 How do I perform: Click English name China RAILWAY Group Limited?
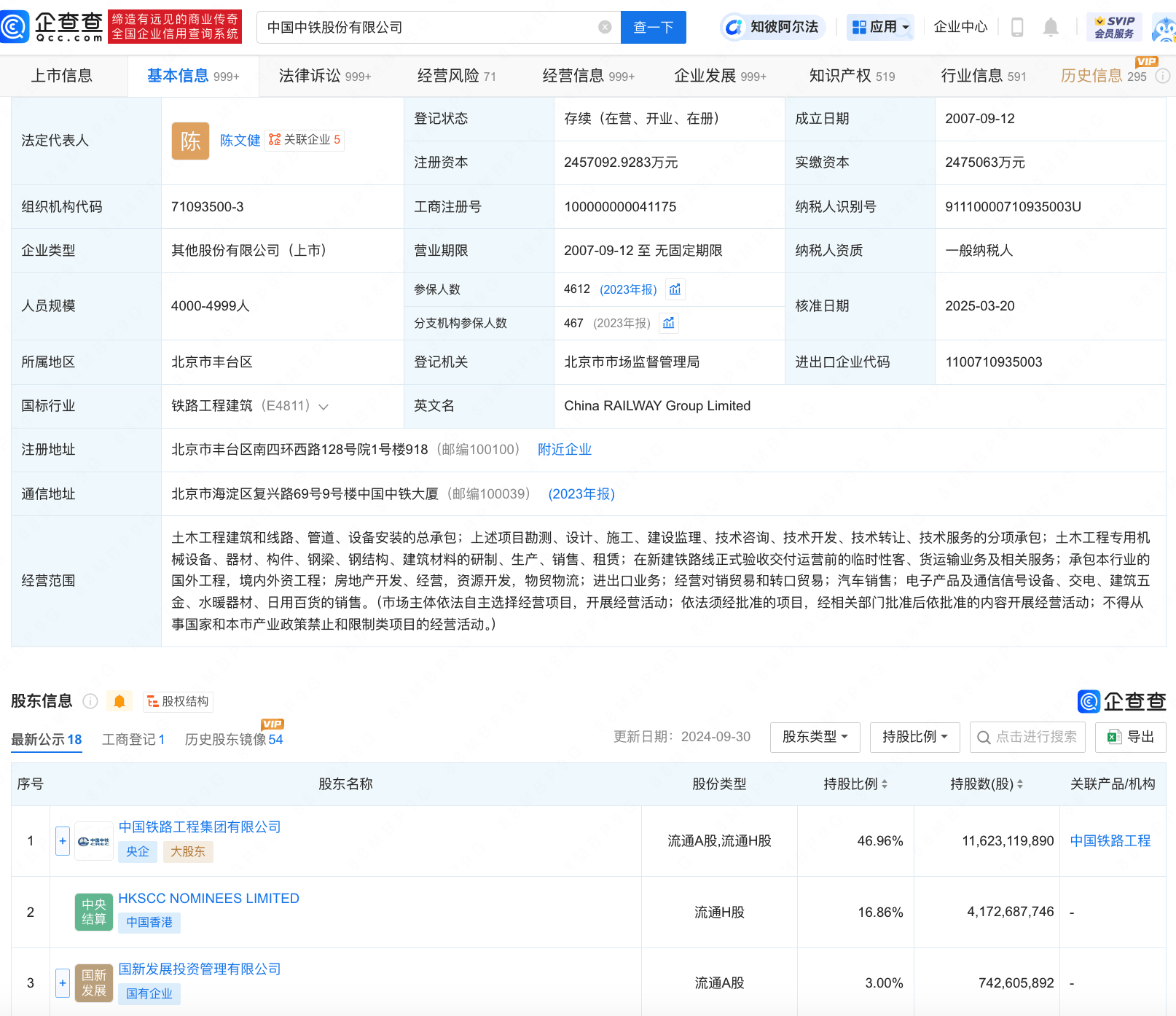657,406
